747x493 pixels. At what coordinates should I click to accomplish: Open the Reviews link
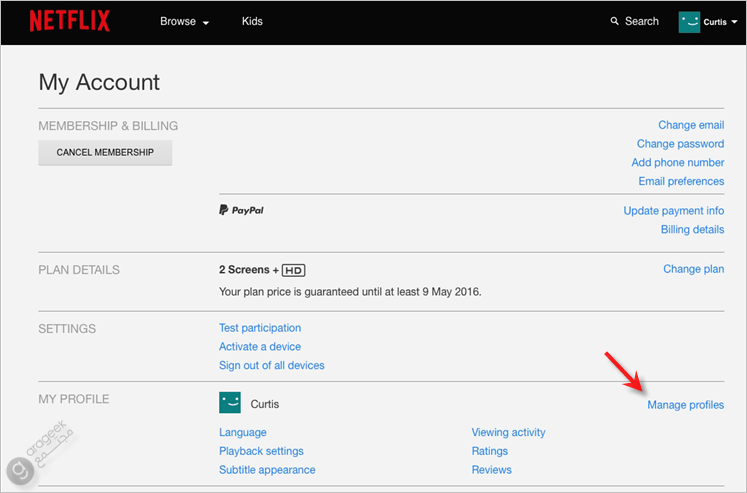492,470
